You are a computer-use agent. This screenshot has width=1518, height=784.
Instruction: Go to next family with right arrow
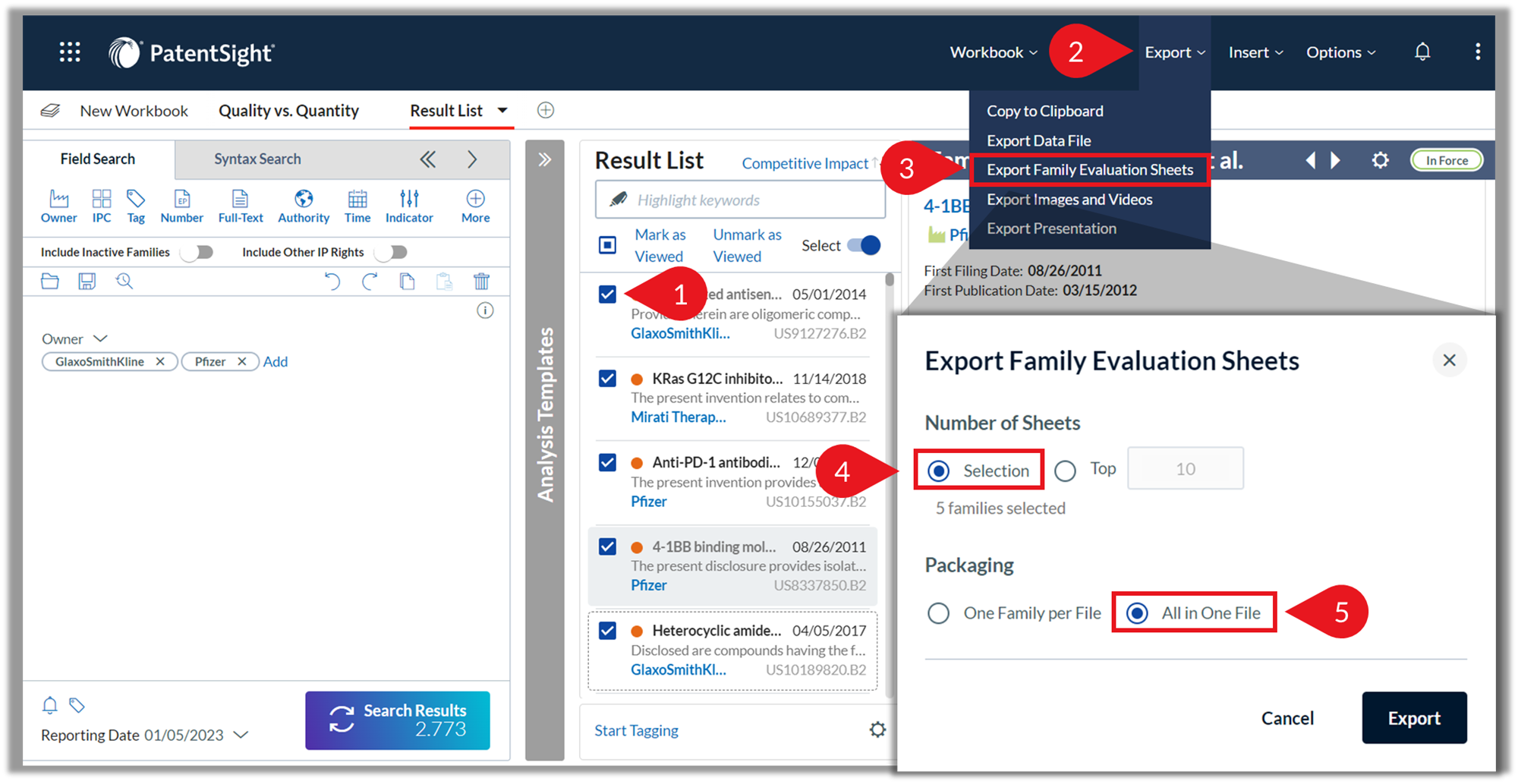1336,160
